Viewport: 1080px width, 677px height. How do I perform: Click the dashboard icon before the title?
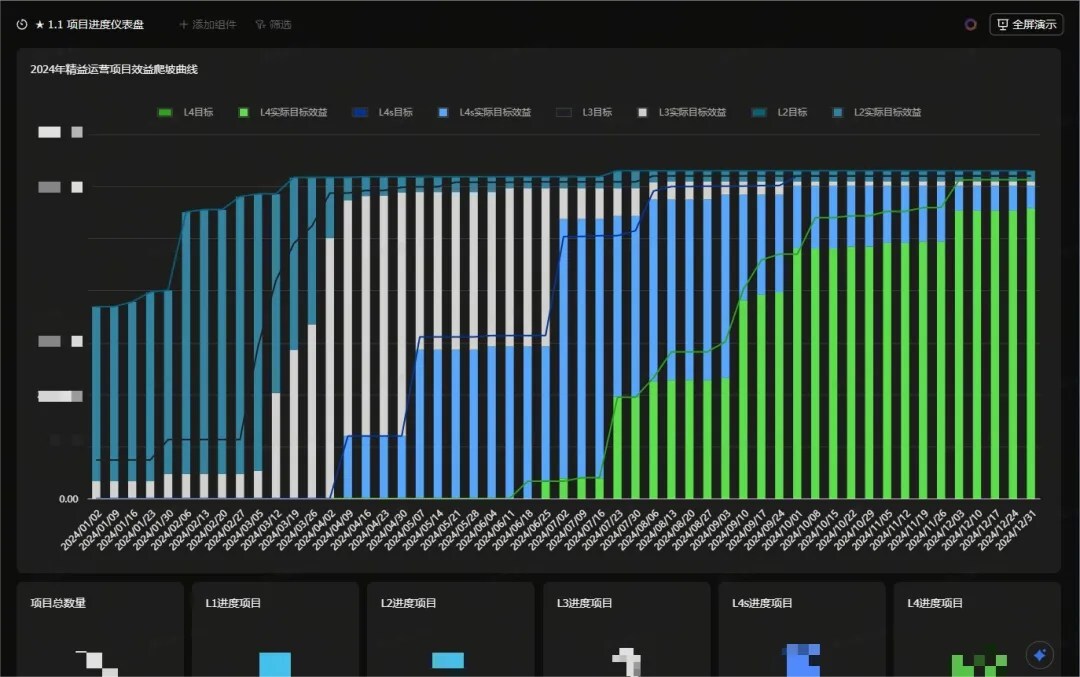point(22,24)
